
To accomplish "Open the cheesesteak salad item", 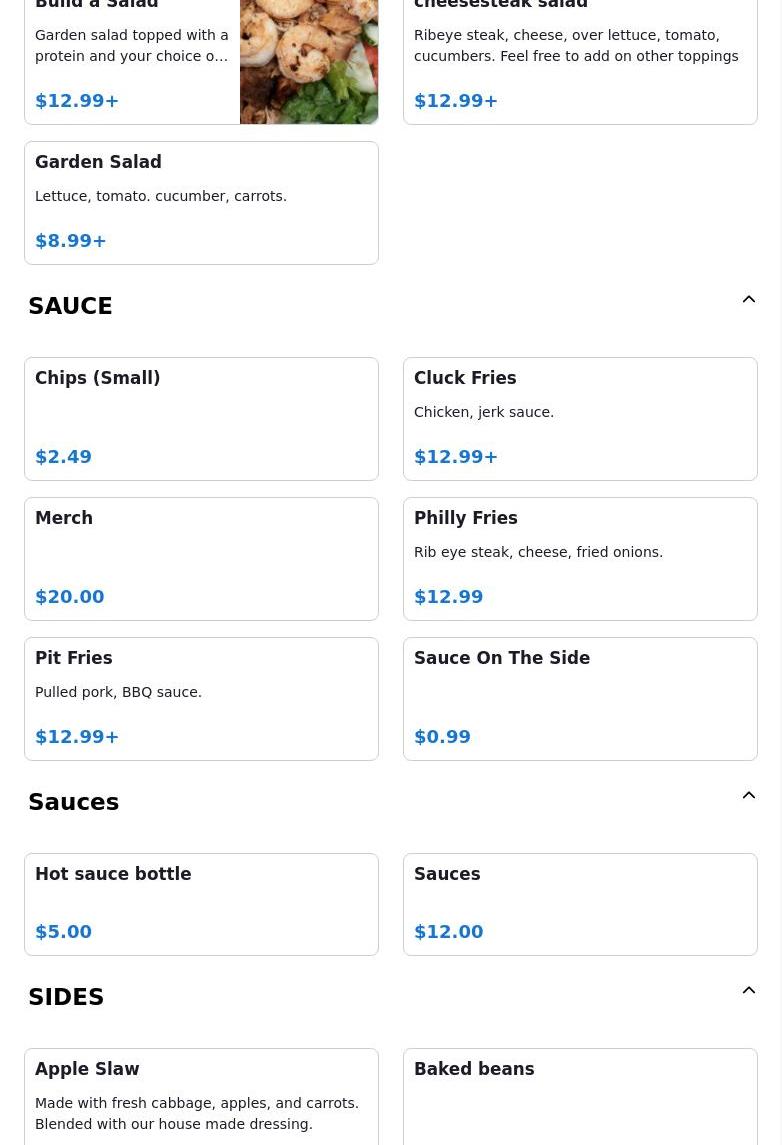I will (x=580, y=62).
